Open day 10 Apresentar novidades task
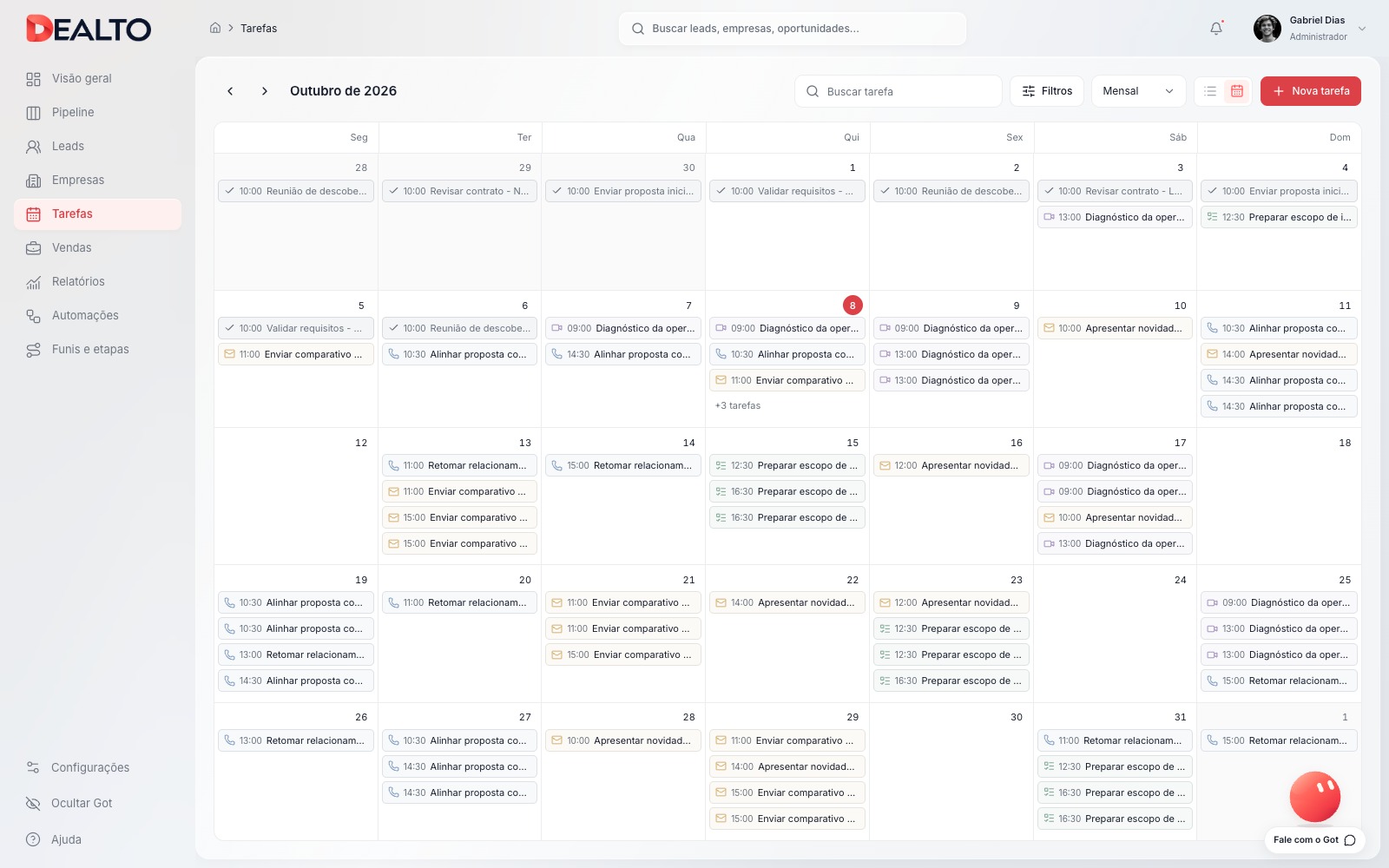 (x=1116, y=328)
